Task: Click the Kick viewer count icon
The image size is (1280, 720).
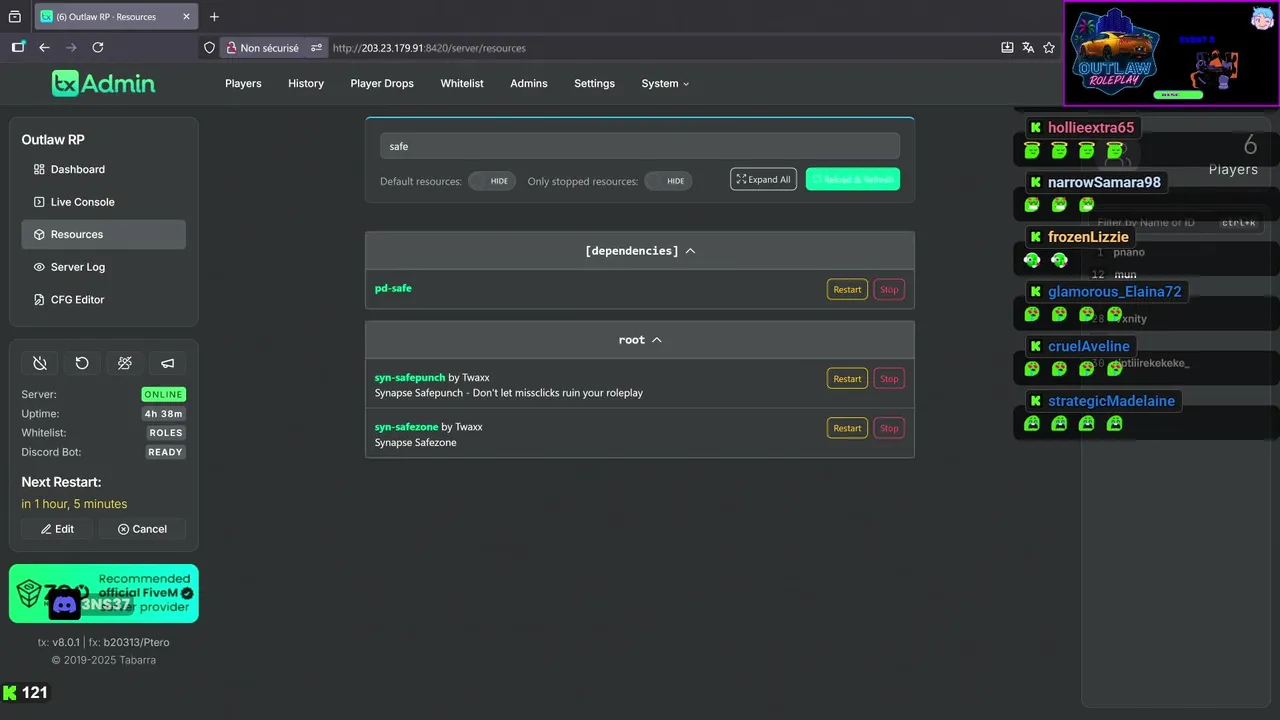Action: tap(10, 692)
